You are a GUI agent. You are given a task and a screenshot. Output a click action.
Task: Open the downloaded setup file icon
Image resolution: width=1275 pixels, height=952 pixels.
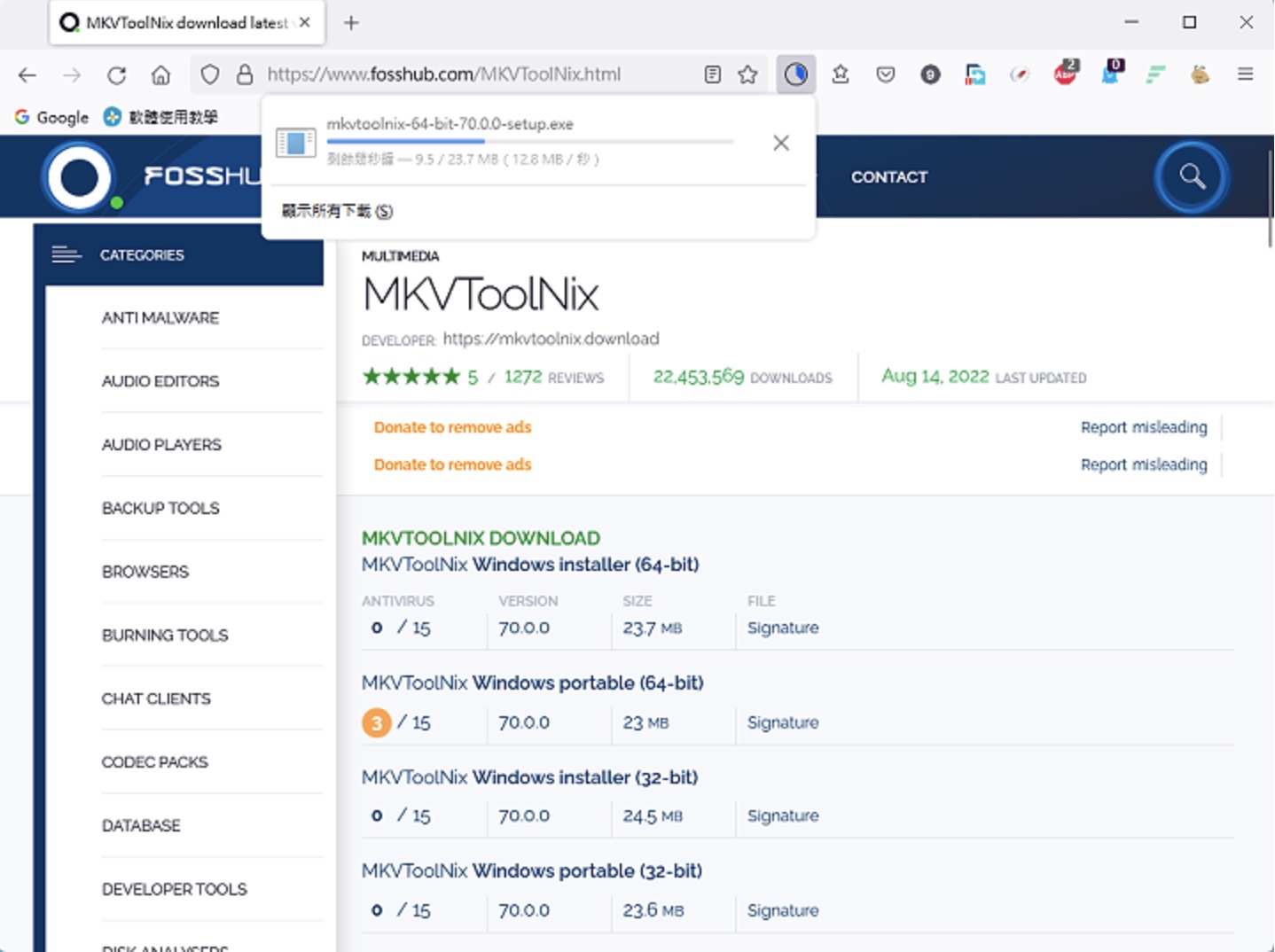click(x=295, y=142)
